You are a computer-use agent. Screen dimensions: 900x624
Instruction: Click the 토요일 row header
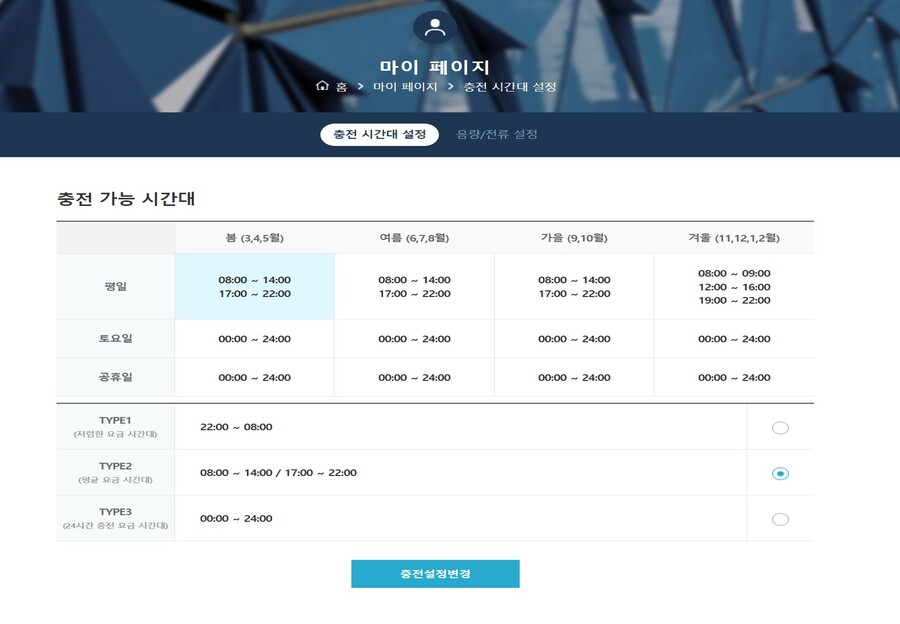pos(115,339)
